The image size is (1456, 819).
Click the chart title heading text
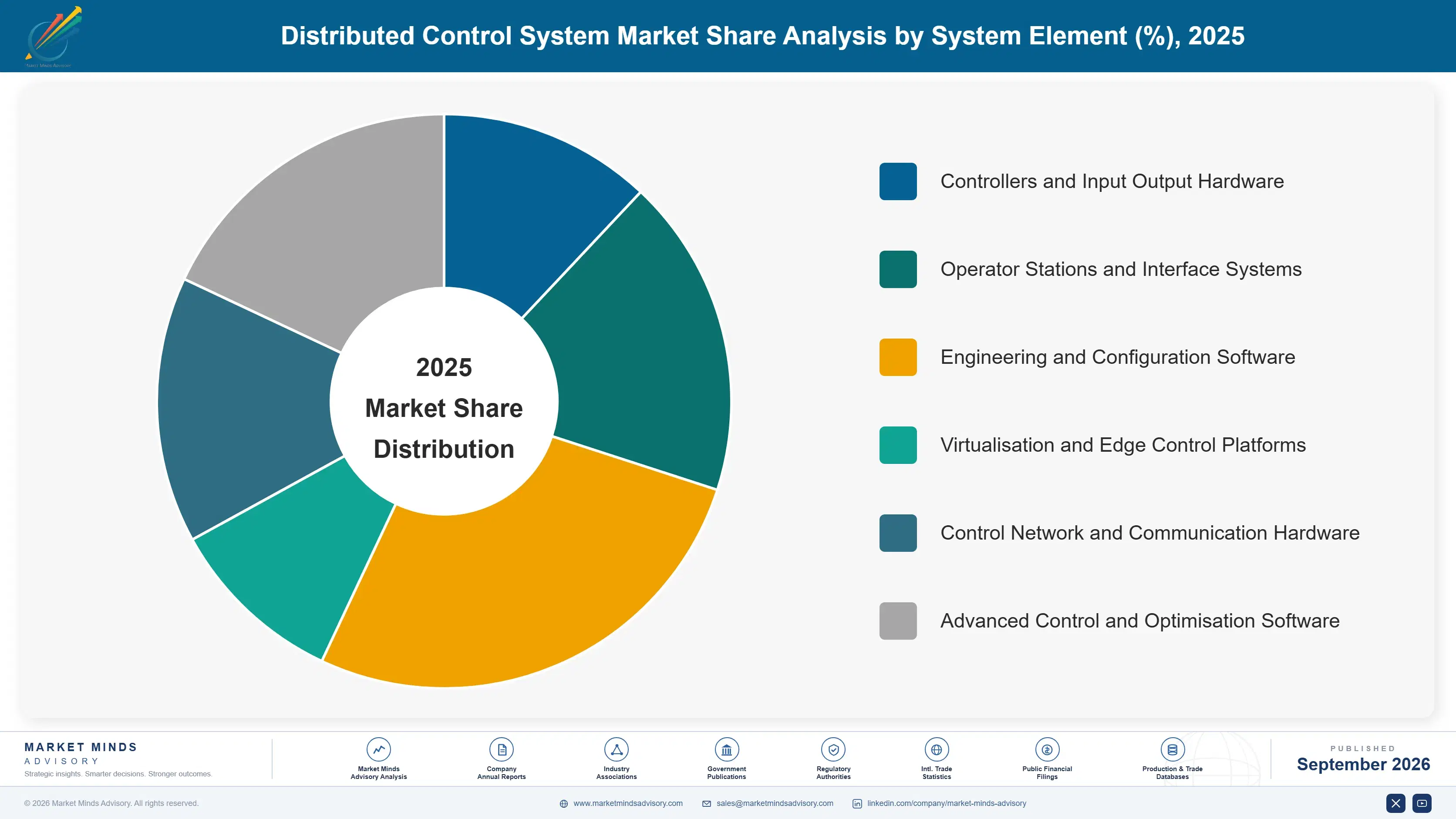(762, 36)
